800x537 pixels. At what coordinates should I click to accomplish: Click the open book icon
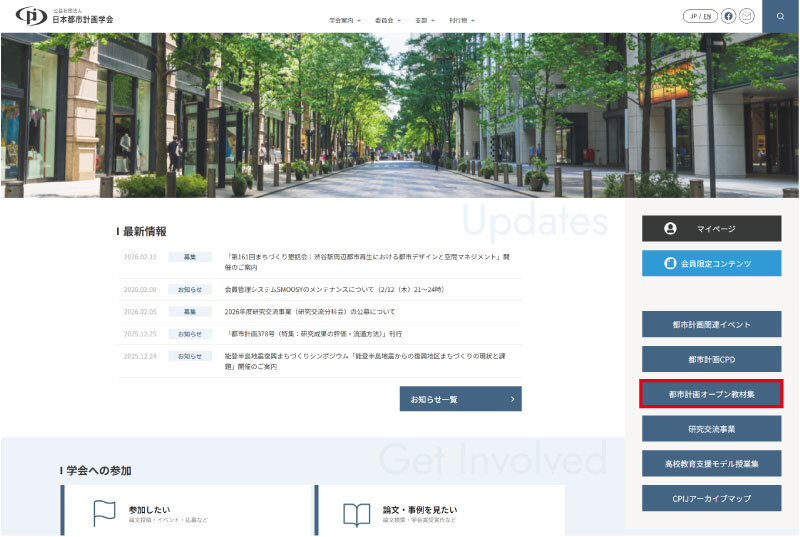(x=357, y=515)
